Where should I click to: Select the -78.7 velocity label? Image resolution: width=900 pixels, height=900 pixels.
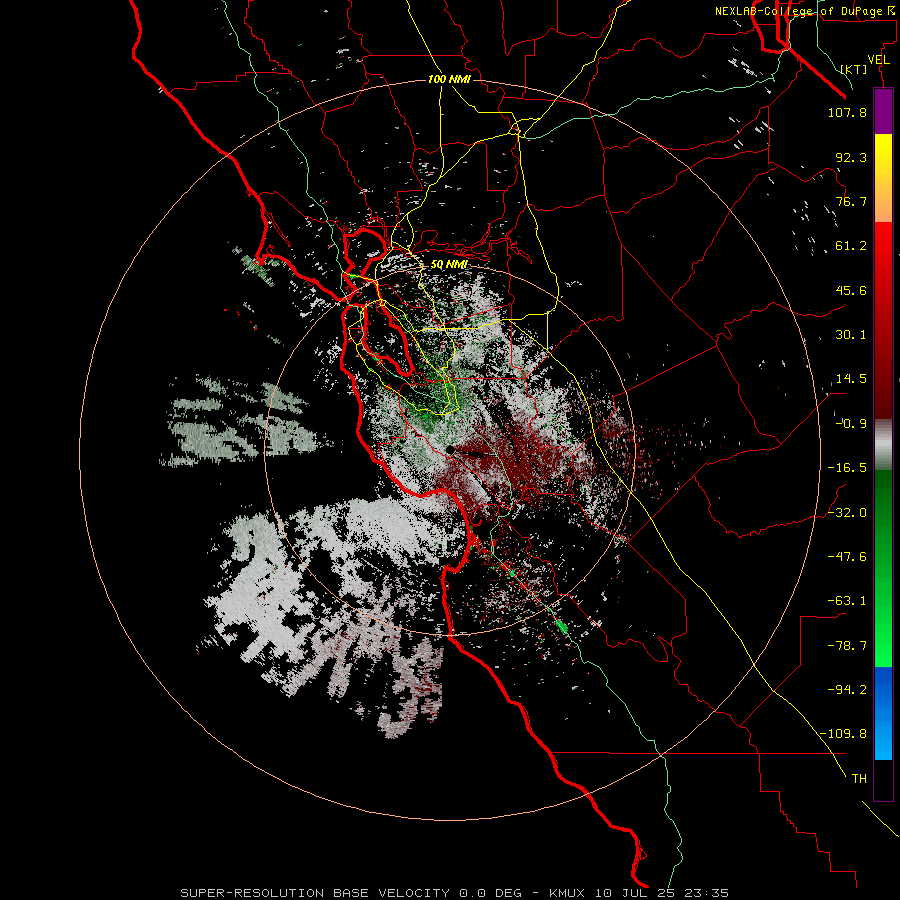pos(847,646)
